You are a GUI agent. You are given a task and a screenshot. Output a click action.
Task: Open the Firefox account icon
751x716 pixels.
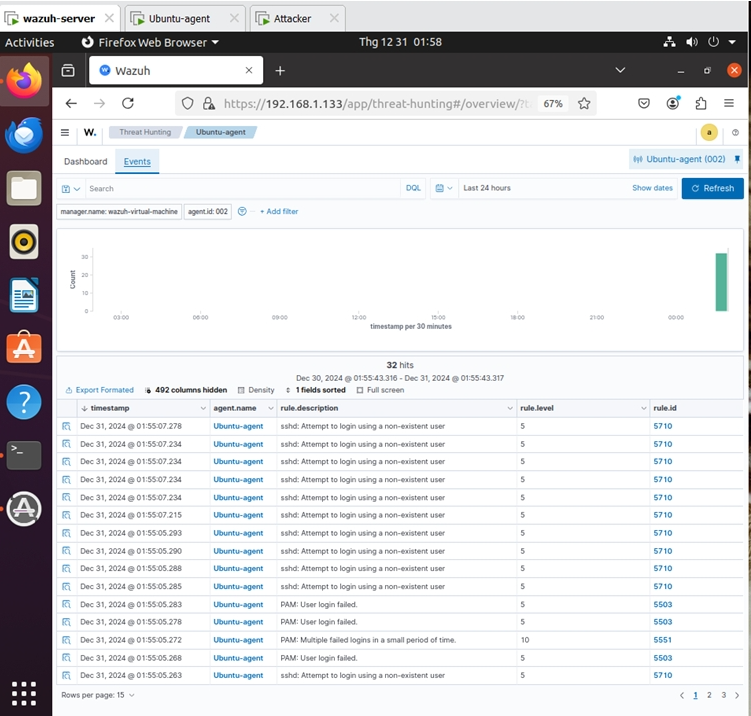point(673,103)
